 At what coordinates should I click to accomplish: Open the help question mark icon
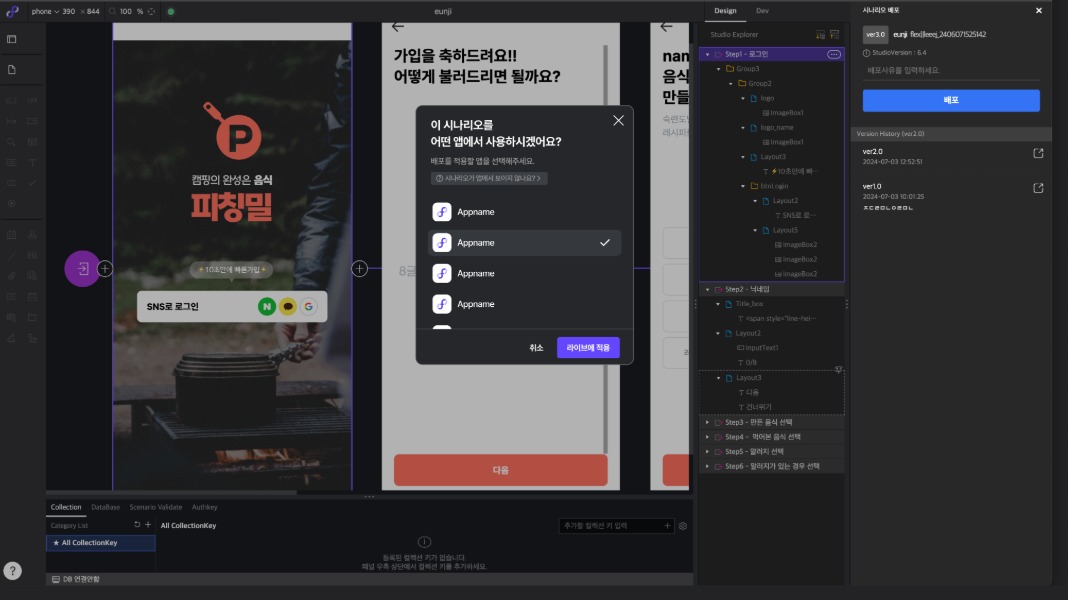12,571
